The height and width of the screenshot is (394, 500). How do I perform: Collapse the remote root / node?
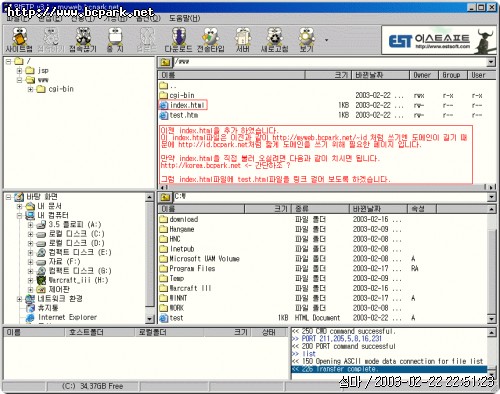tap(9, 61)
